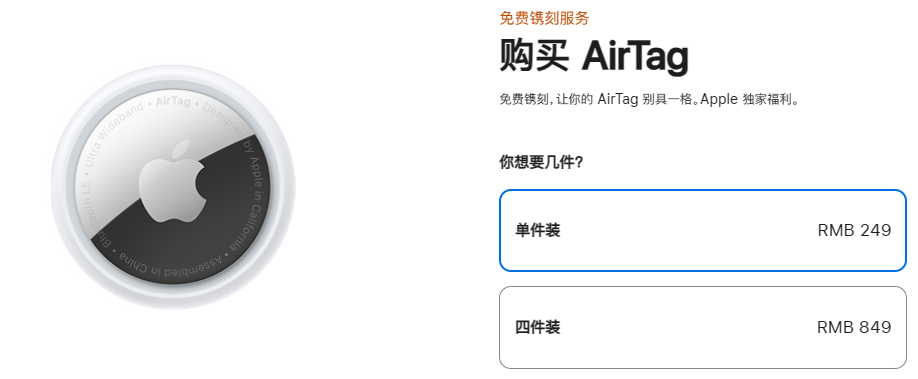Click the RMB 249 price
The width and height of the screenshot is (918, 379).
tap(854, 230)
